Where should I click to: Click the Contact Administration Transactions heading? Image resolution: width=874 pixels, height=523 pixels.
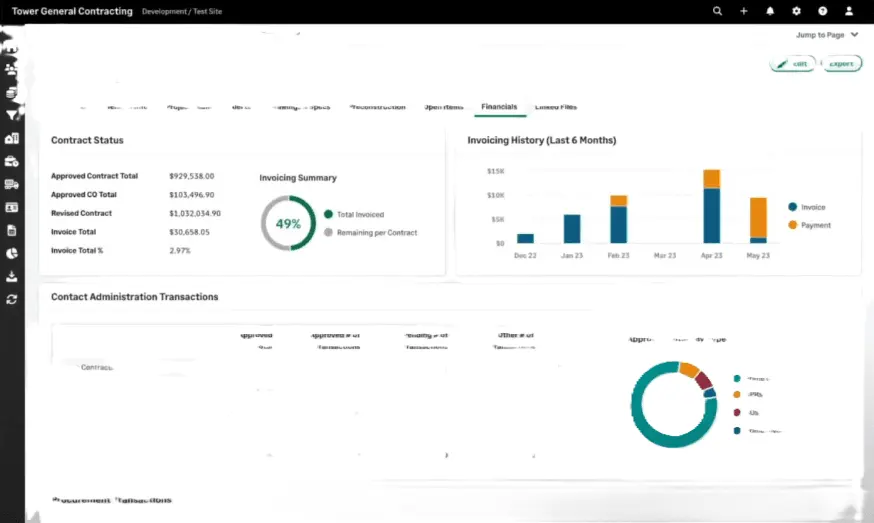click(x=134, y=297)
